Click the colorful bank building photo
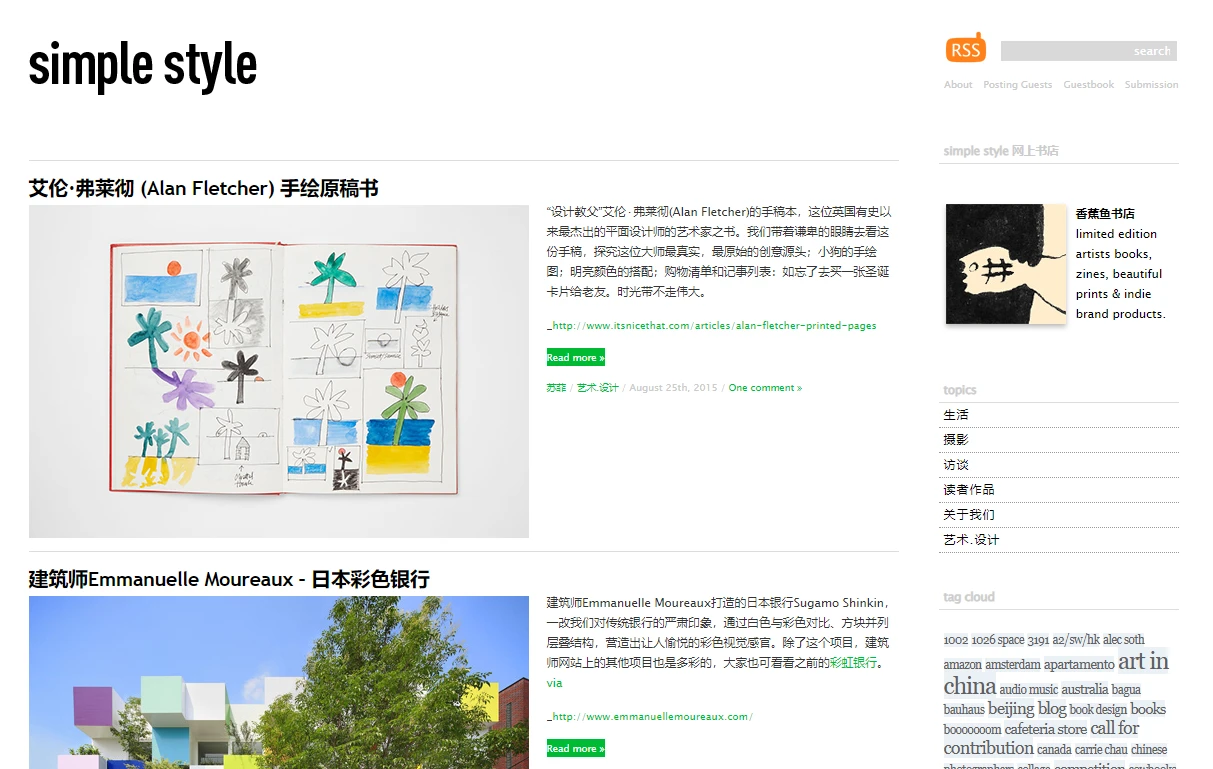 [278, 683]
